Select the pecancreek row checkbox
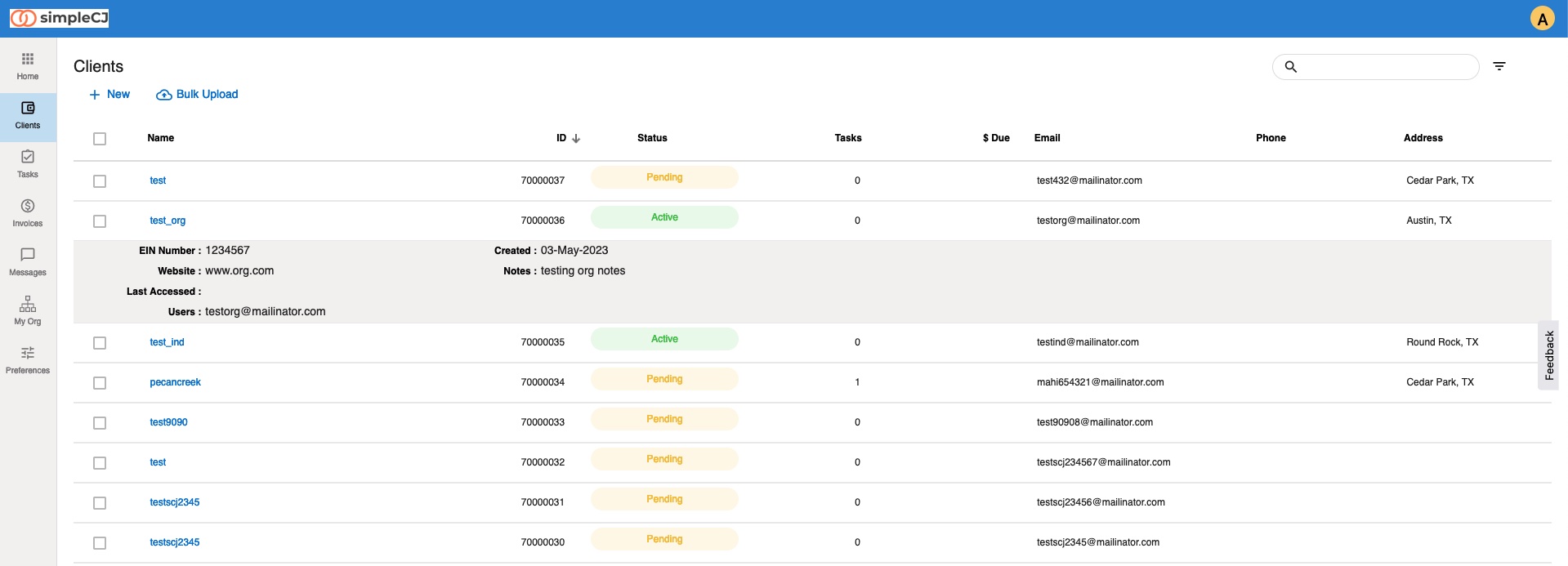 click(100, 383)
